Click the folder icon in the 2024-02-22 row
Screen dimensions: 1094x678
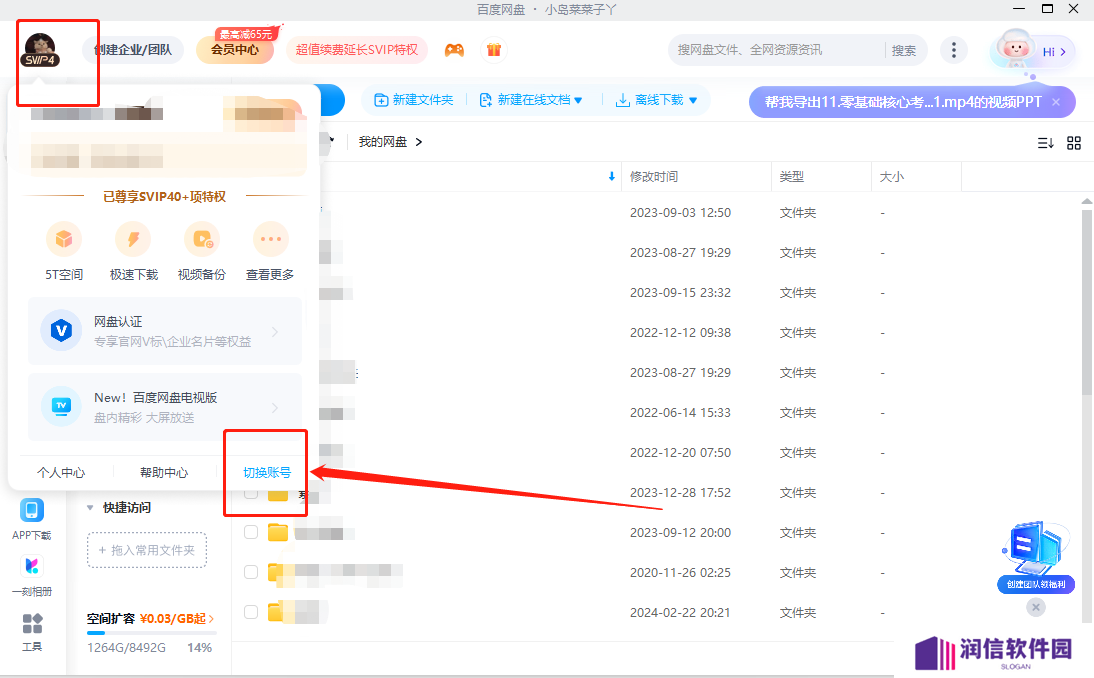278,612
